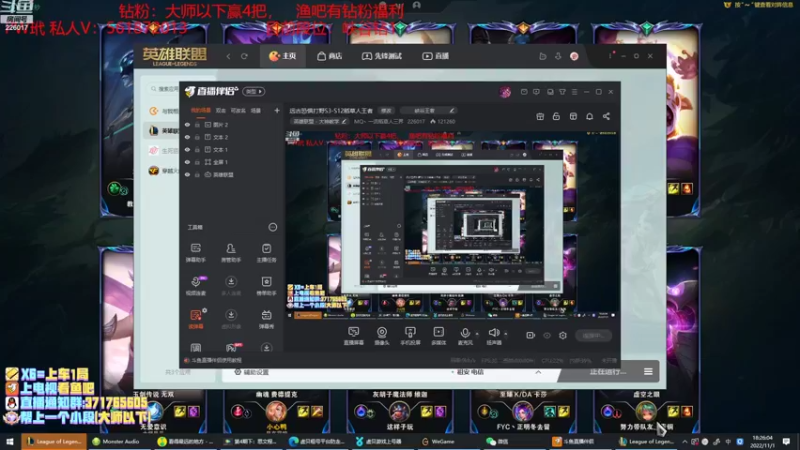800x450 pixels.
Task: Select the highlighted orange toolbox icon
Action: point(196,319)
